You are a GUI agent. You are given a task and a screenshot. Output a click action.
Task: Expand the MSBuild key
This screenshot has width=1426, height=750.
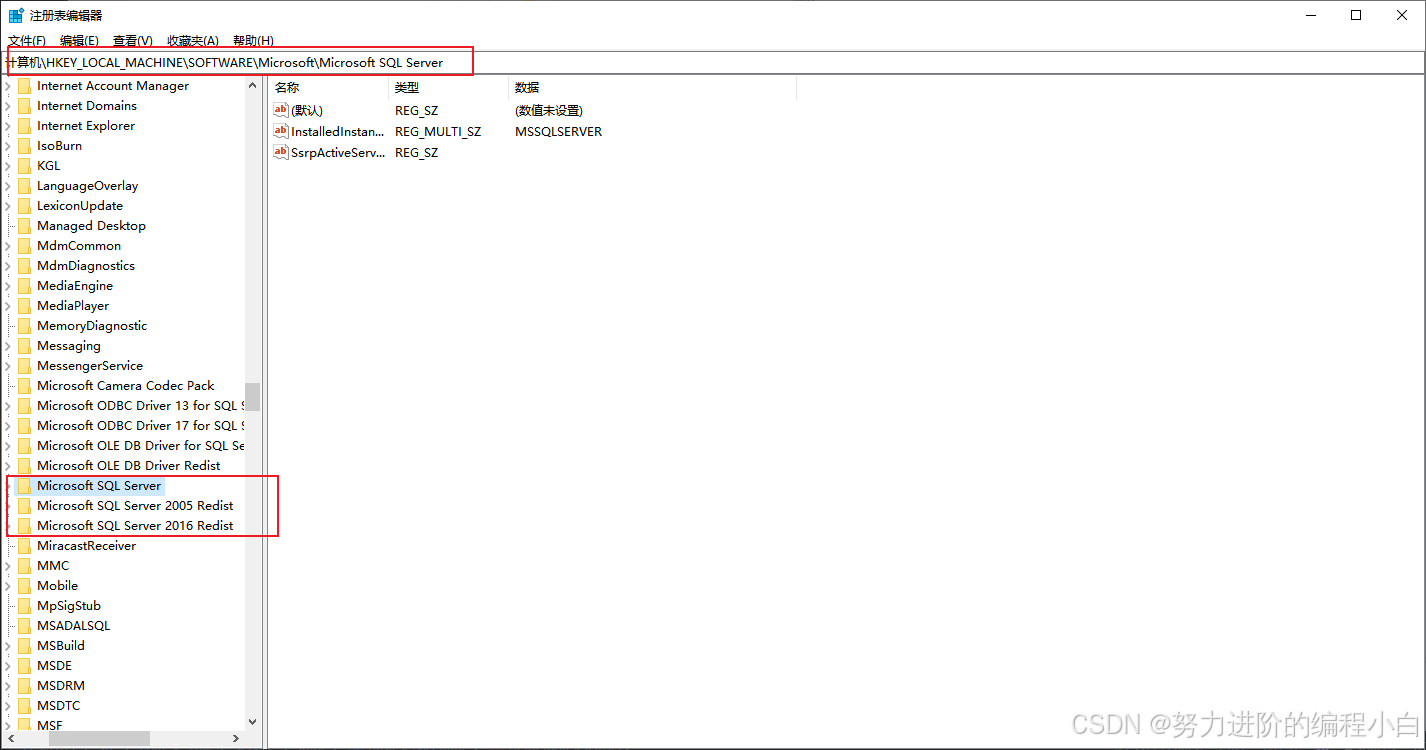pyautogui.click(x=9, y=646)
